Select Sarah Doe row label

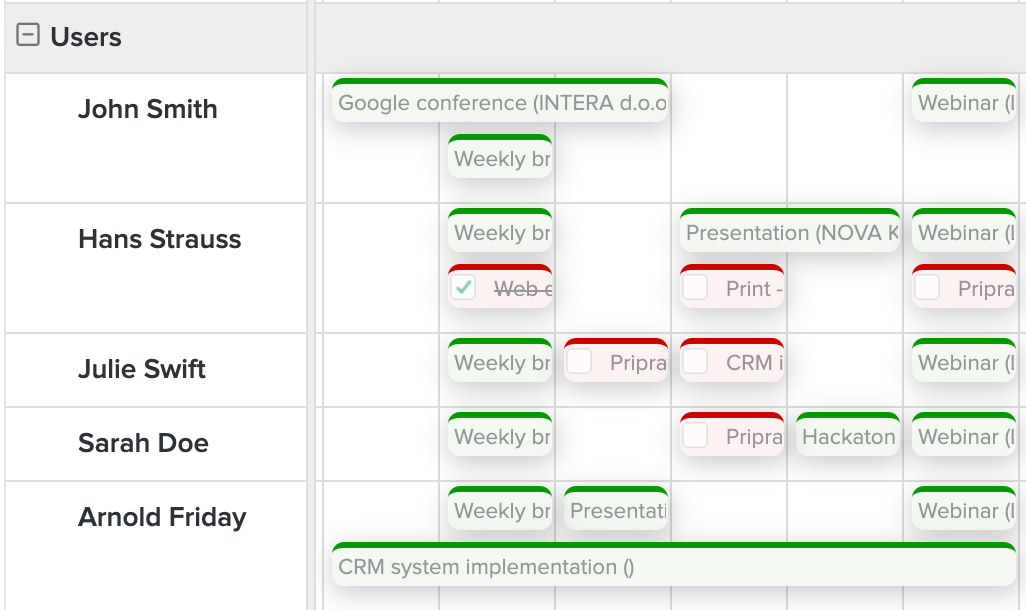(143, 442)
